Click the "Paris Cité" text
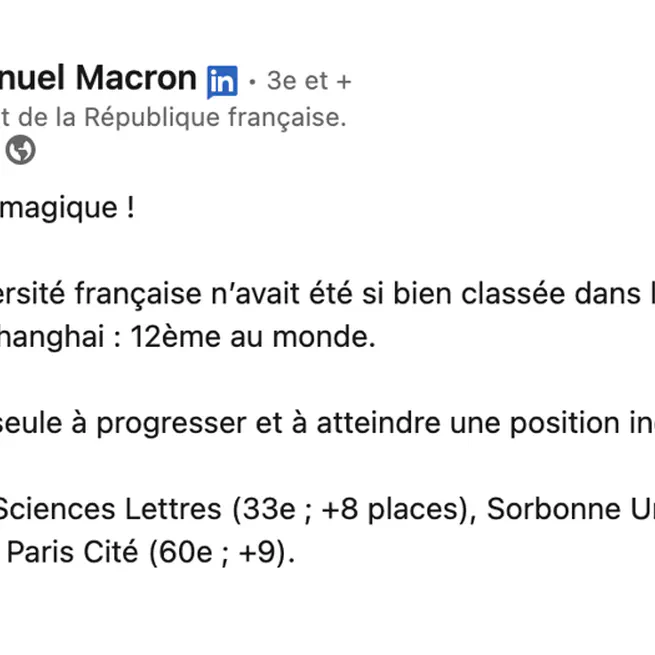Image resolution: width=655 pixels, height=655 pixels. coord(70,552)
